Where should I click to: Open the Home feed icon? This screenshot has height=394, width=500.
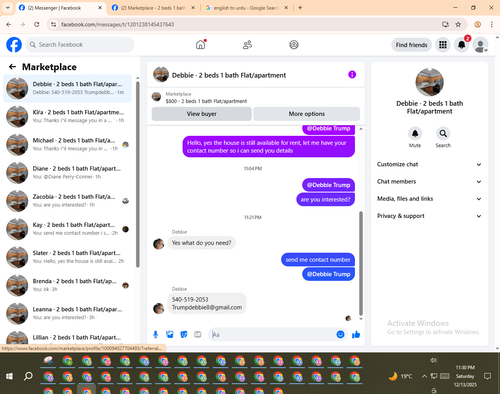pyautogui.click(x=201, y=44)
